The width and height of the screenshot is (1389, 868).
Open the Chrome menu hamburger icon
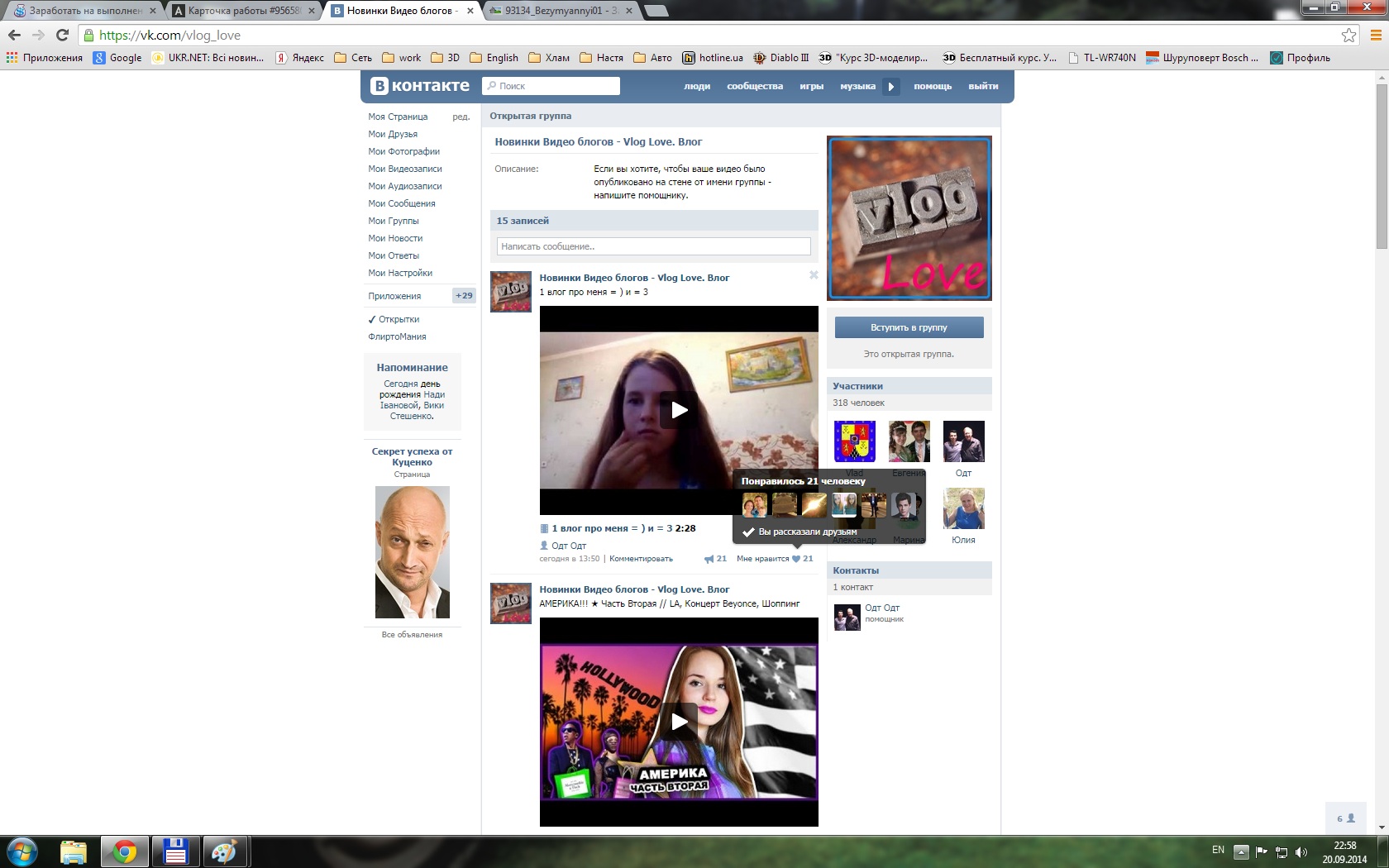(1376, 35)
